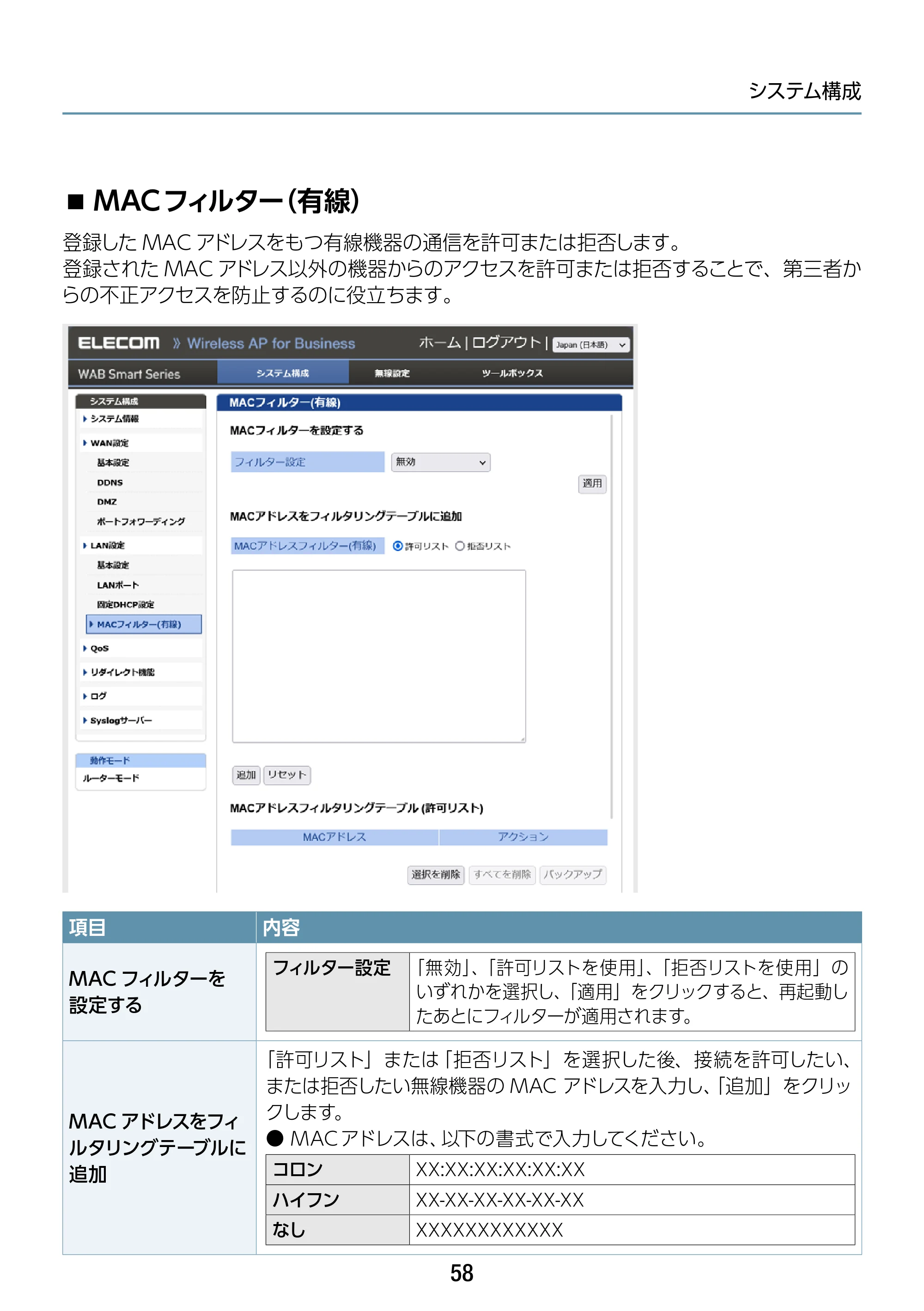Click the 適用 button
The width and height of the screenshot is (924, 1311).
point(592,484)
